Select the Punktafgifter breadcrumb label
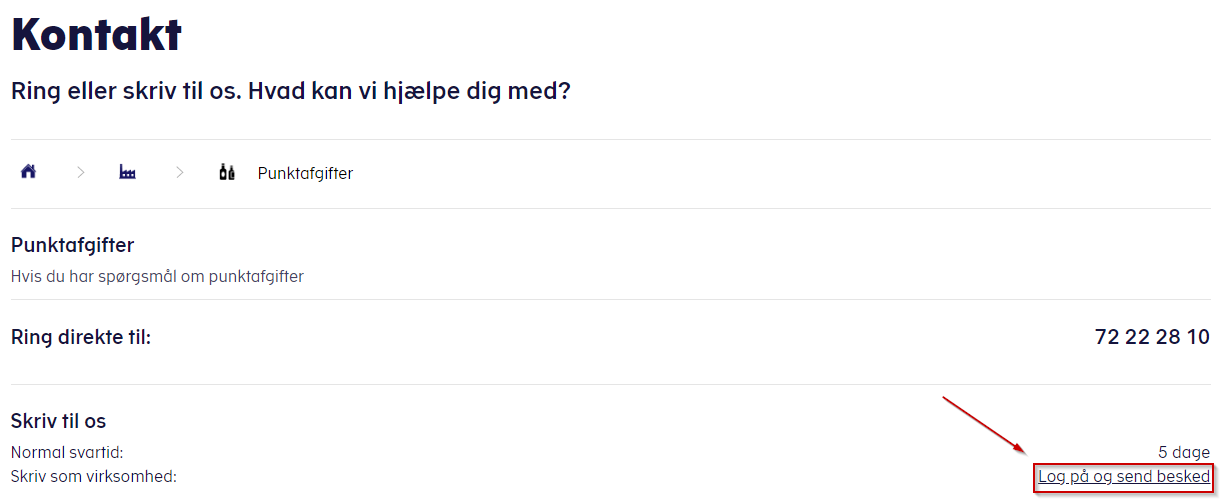The image size is (1222, 499). click(x=305, y=174)
